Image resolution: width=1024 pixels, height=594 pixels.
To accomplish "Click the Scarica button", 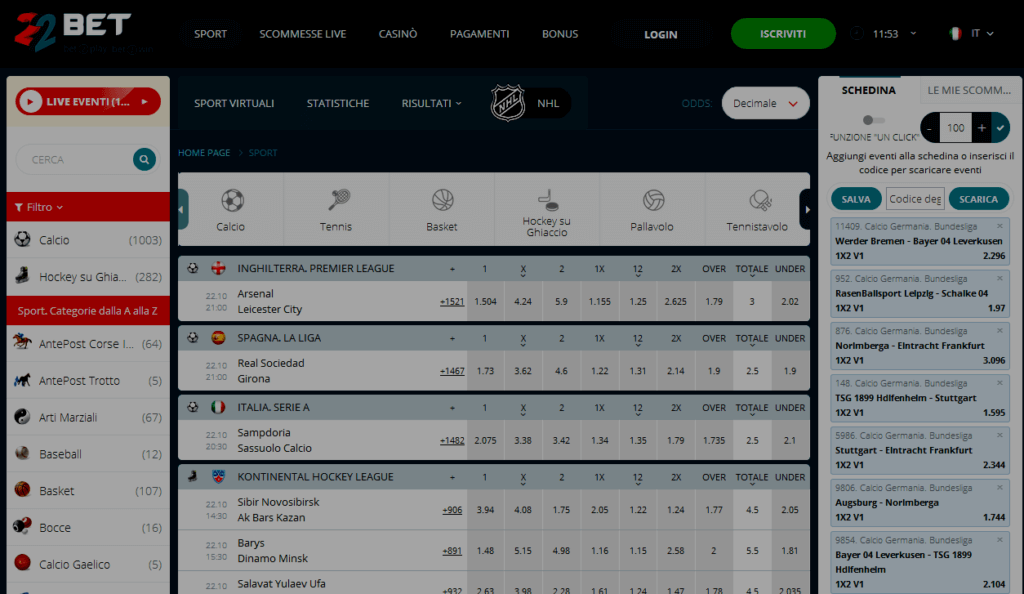I will pos(978,199).
